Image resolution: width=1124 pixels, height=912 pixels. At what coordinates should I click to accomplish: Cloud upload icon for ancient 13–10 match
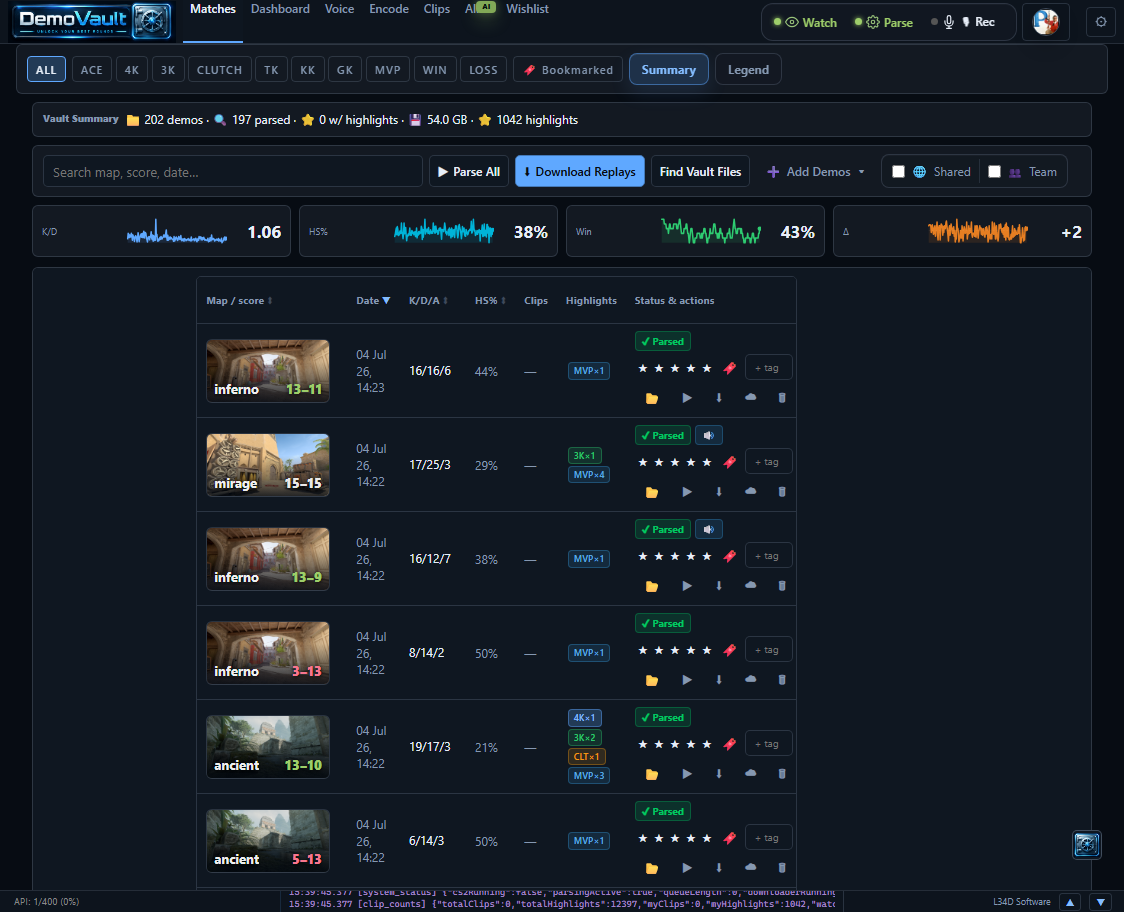[751, 773]
